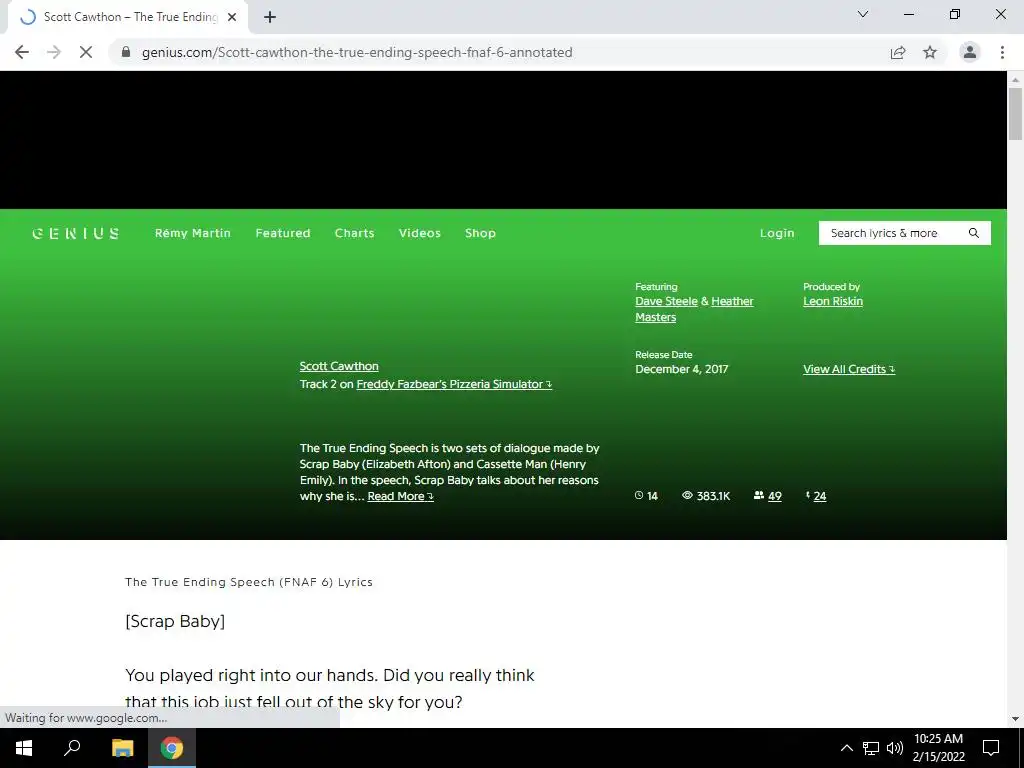This screenshot has width=1024, height=768.
Task: Share this page icon in address bar
Action: tap(898, 52)
